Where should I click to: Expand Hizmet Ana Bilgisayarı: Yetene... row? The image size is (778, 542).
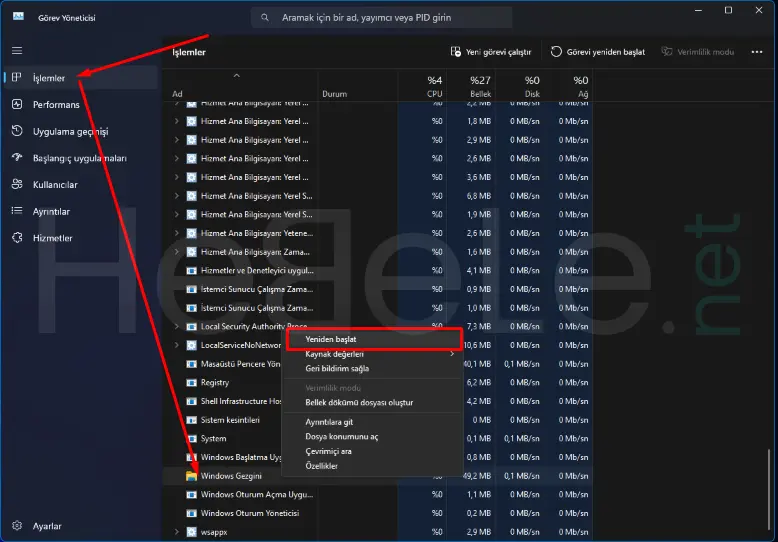(177, 233)
